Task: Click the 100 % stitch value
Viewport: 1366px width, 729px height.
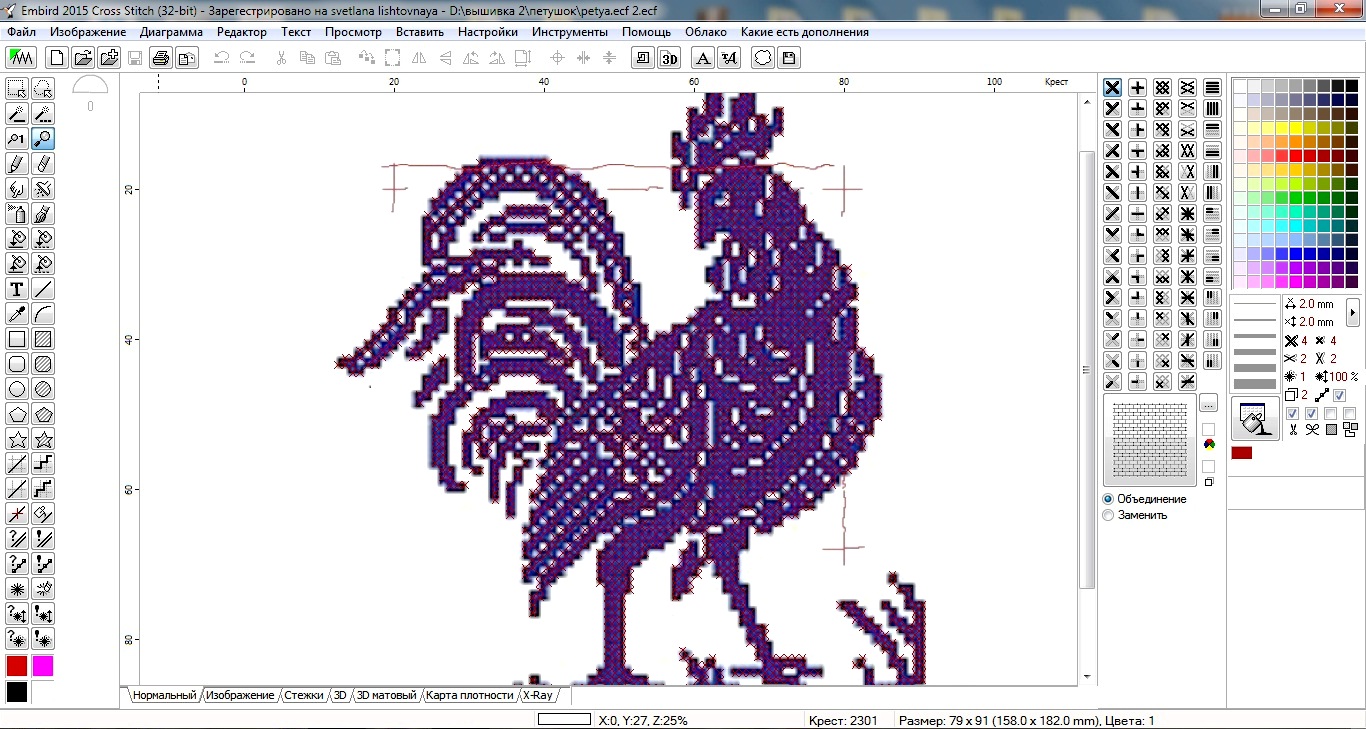Action: [1343, 377]
